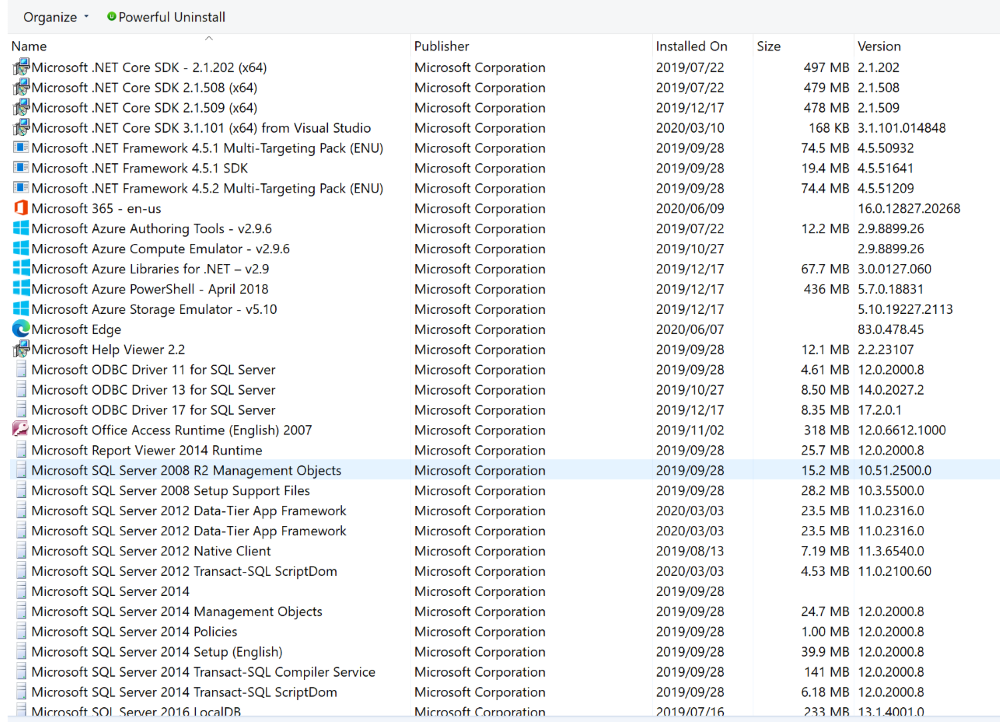Select Microsoft SQL Server 2008 R2 Management Objects
Image resolution: width=1000 pixels, height=722 pixels.
(x=186, y=470)
